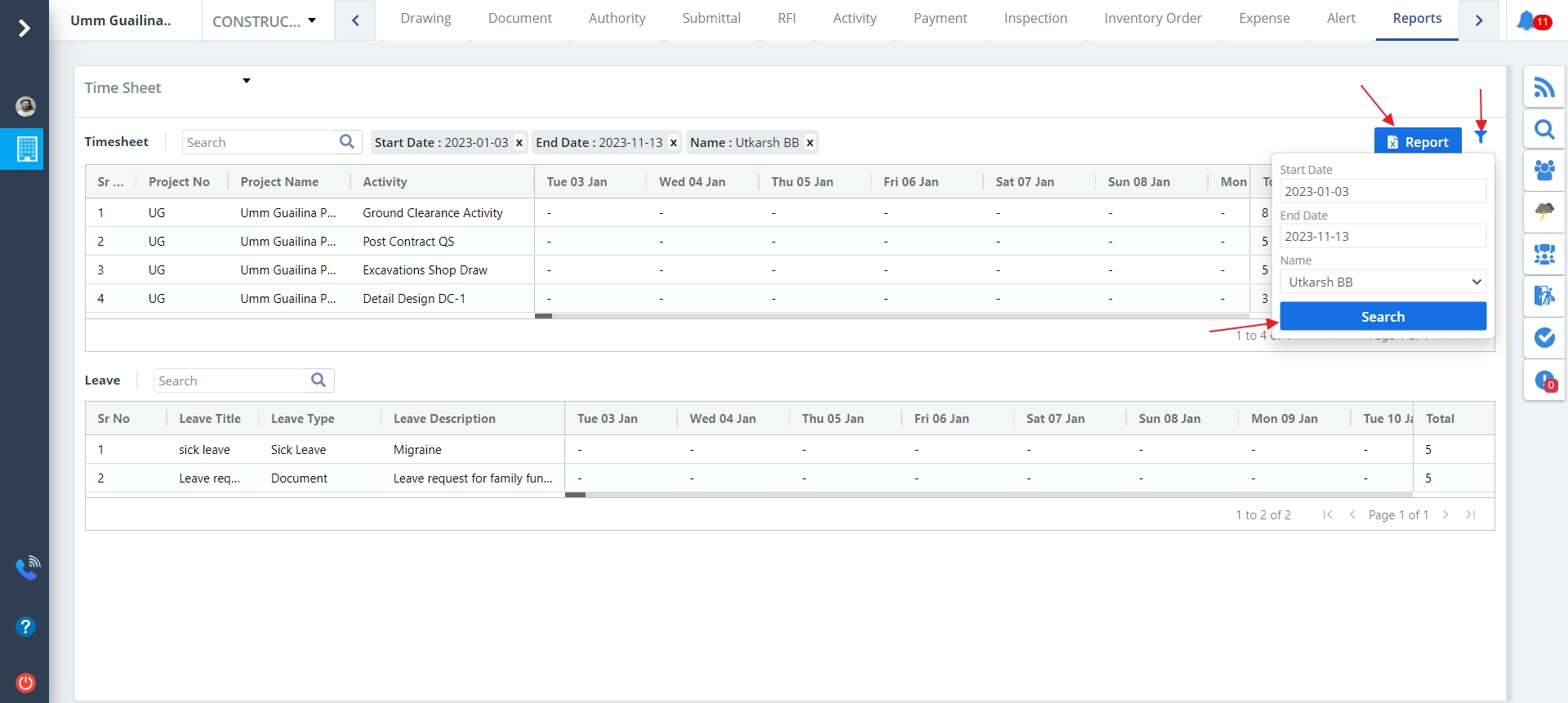The height and width of the screenshot is (703, 1568).
Task: Click the blue Search button in filter panel
Action: click(x=1383, y=317)
